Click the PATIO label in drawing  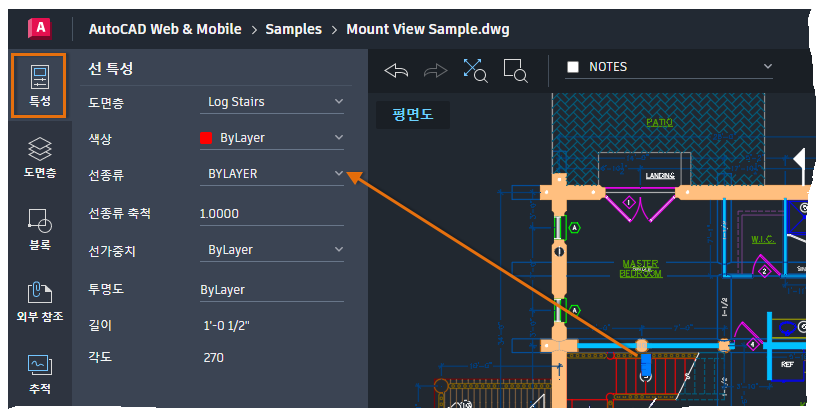[x=659, y=122]
